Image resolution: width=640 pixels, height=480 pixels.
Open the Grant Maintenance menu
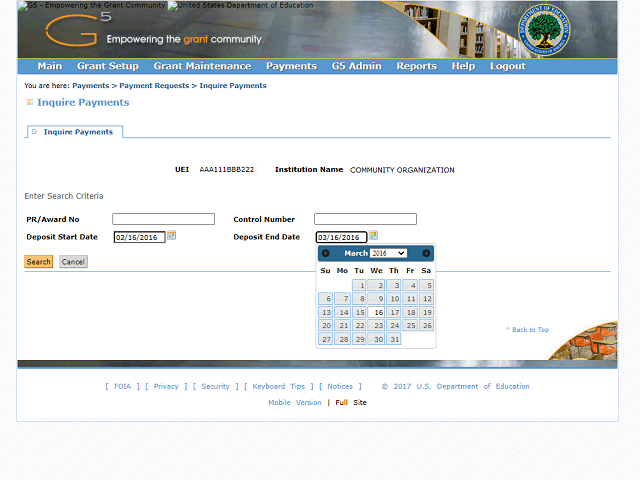(x=202, y=66)
